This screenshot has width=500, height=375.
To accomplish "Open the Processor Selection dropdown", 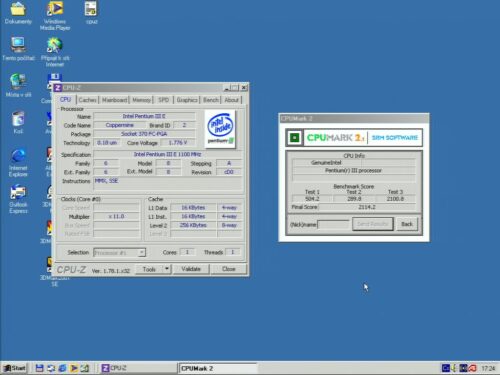I will point(119,252).
